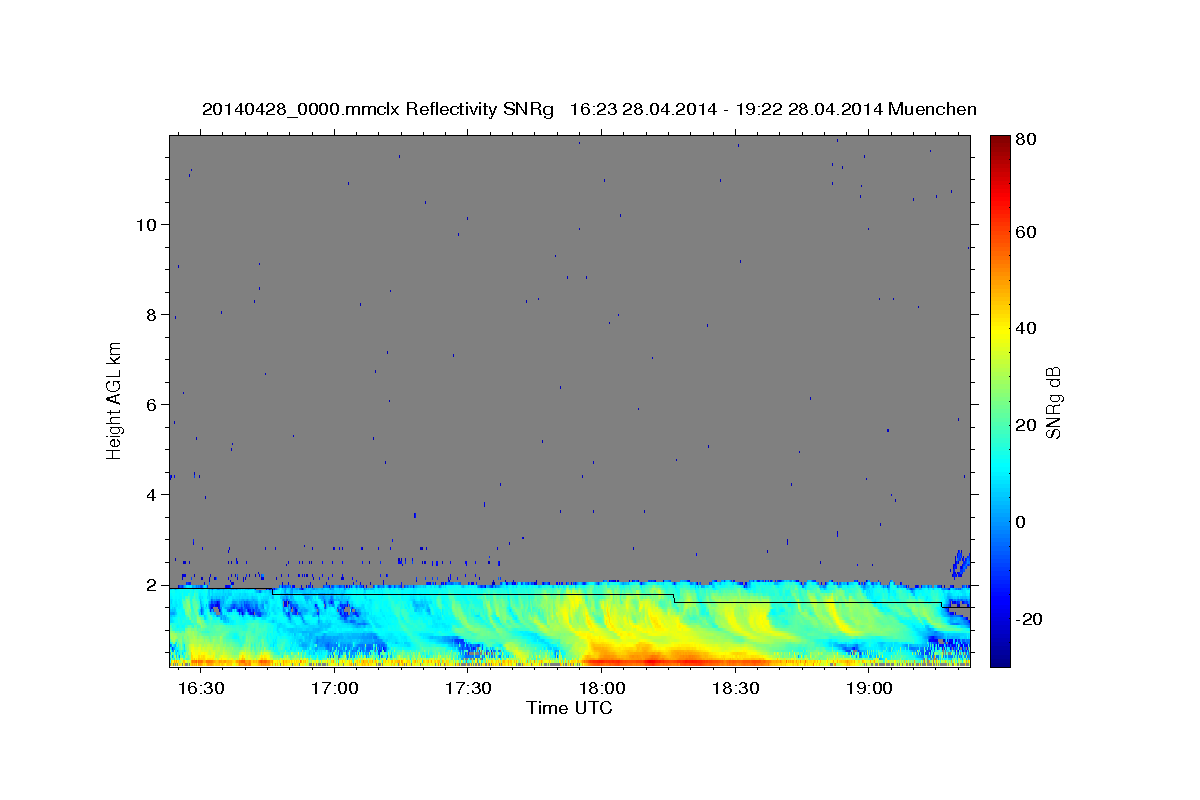Click the 'Height AGL km' axis label

115,400
